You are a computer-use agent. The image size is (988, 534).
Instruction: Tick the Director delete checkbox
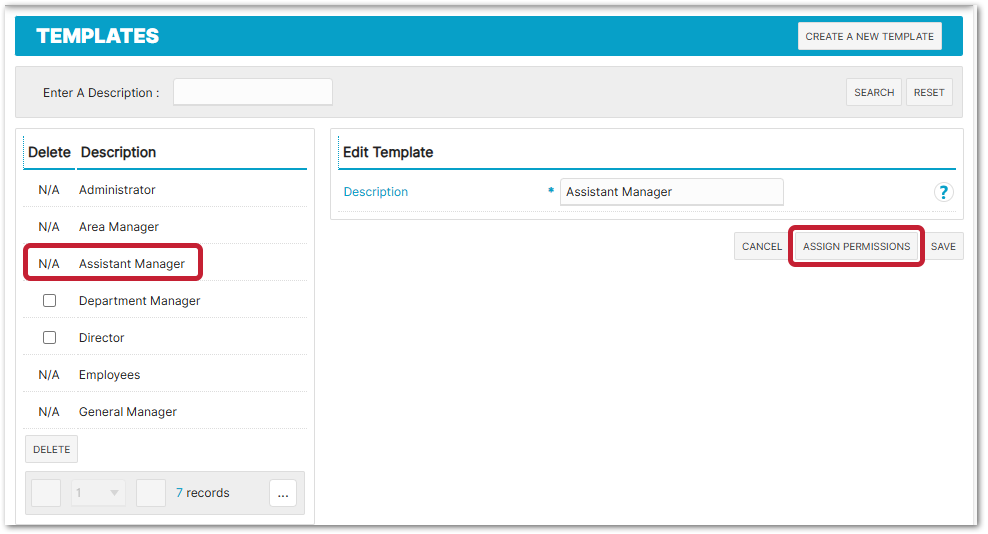click(49, 338)
